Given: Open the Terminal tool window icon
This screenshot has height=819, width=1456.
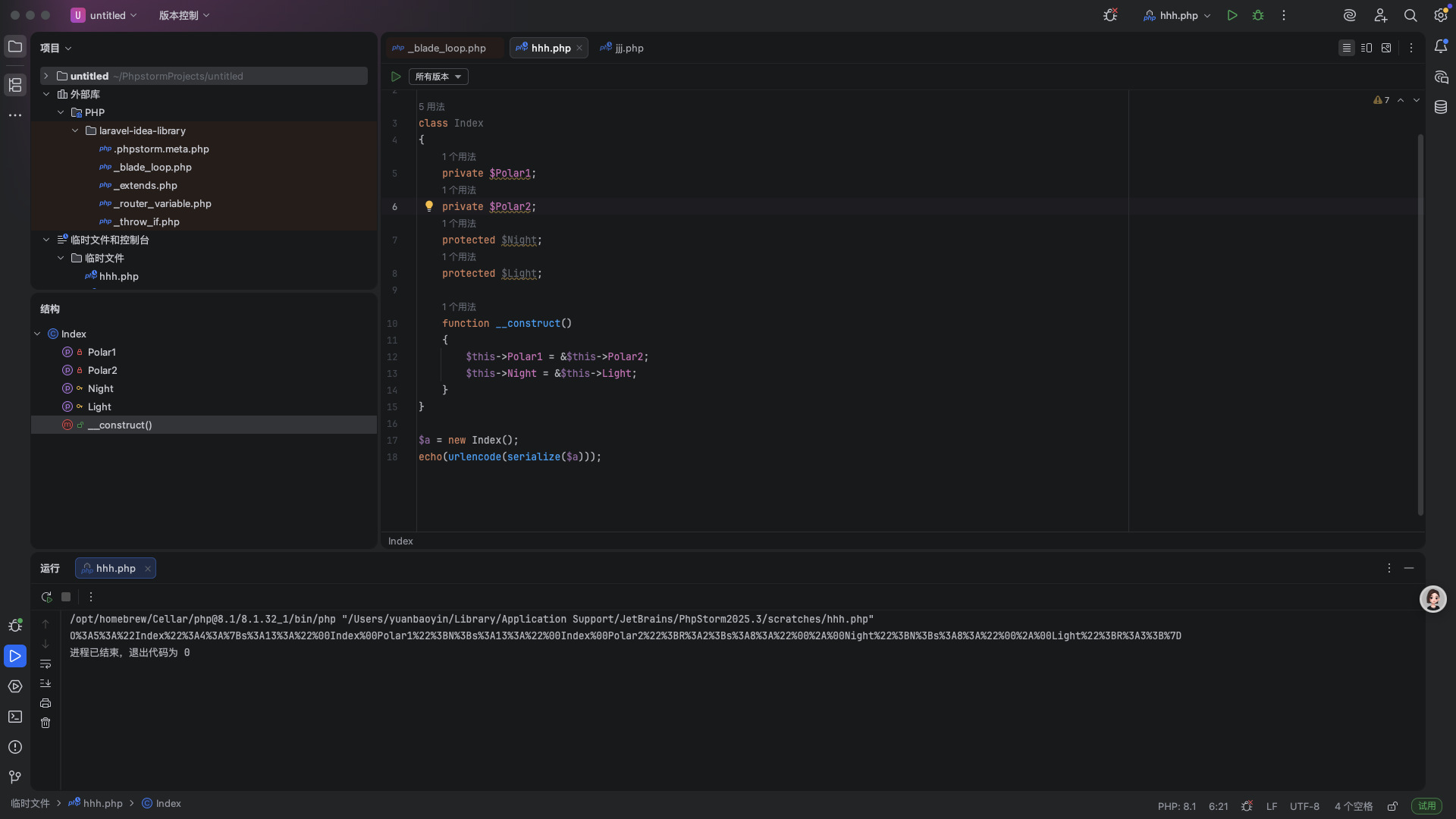Looking at the screenshot, I should (x=15, y=717).
